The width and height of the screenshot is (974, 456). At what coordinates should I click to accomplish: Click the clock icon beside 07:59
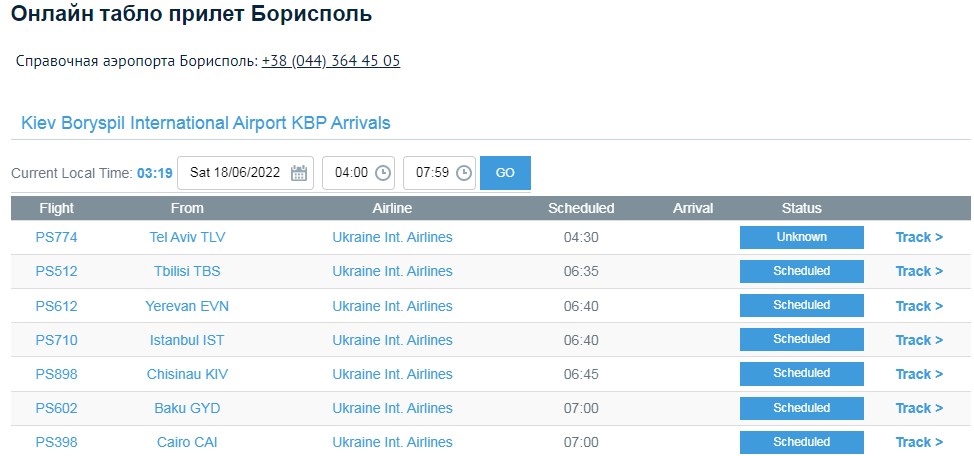[x=464, y=173]
